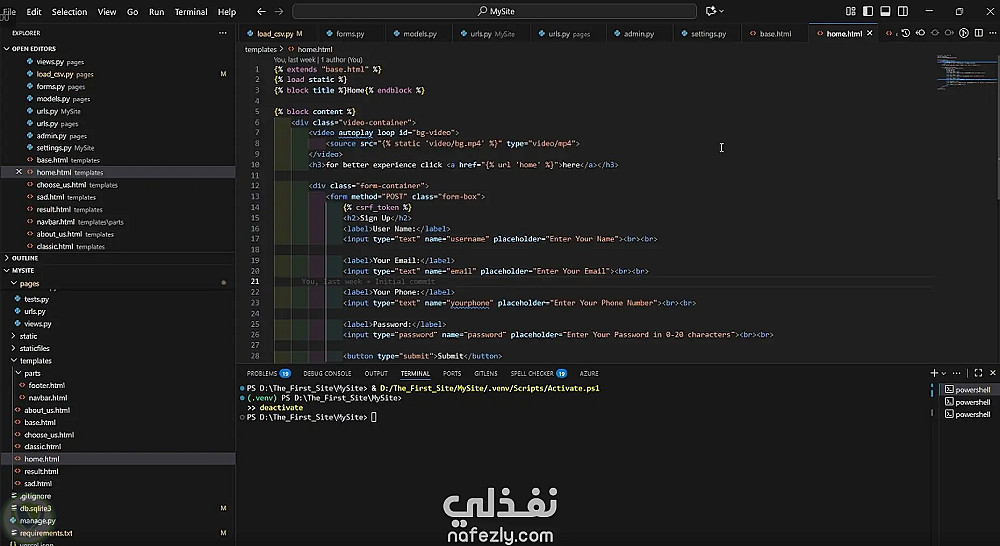The image size is (1000, 546).
Task: Open the Copilot chat icon
Action: click(711, 11)
